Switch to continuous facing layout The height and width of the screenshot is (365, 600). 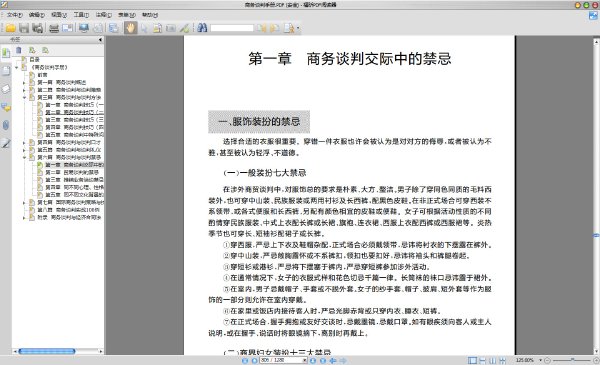click(x=502, y=360)
